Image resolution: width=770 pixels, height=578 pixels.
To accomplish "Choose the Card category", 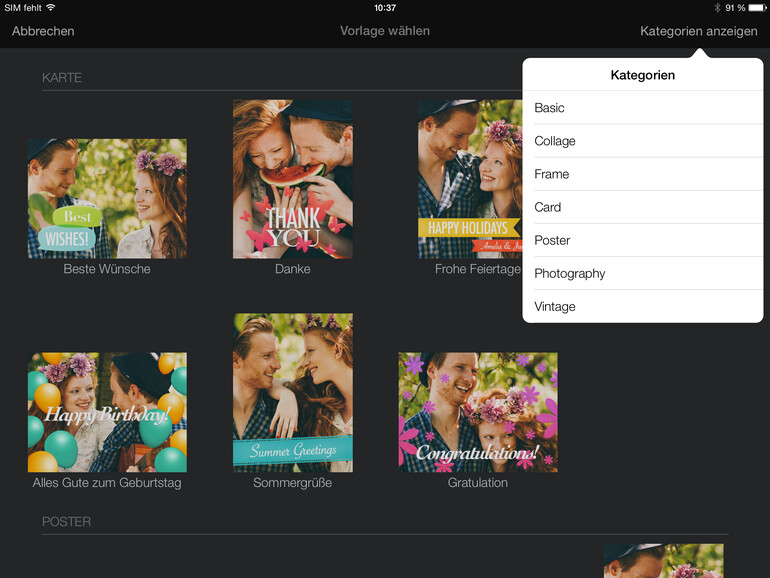I will pyautogui.click(x=643, y=207).
